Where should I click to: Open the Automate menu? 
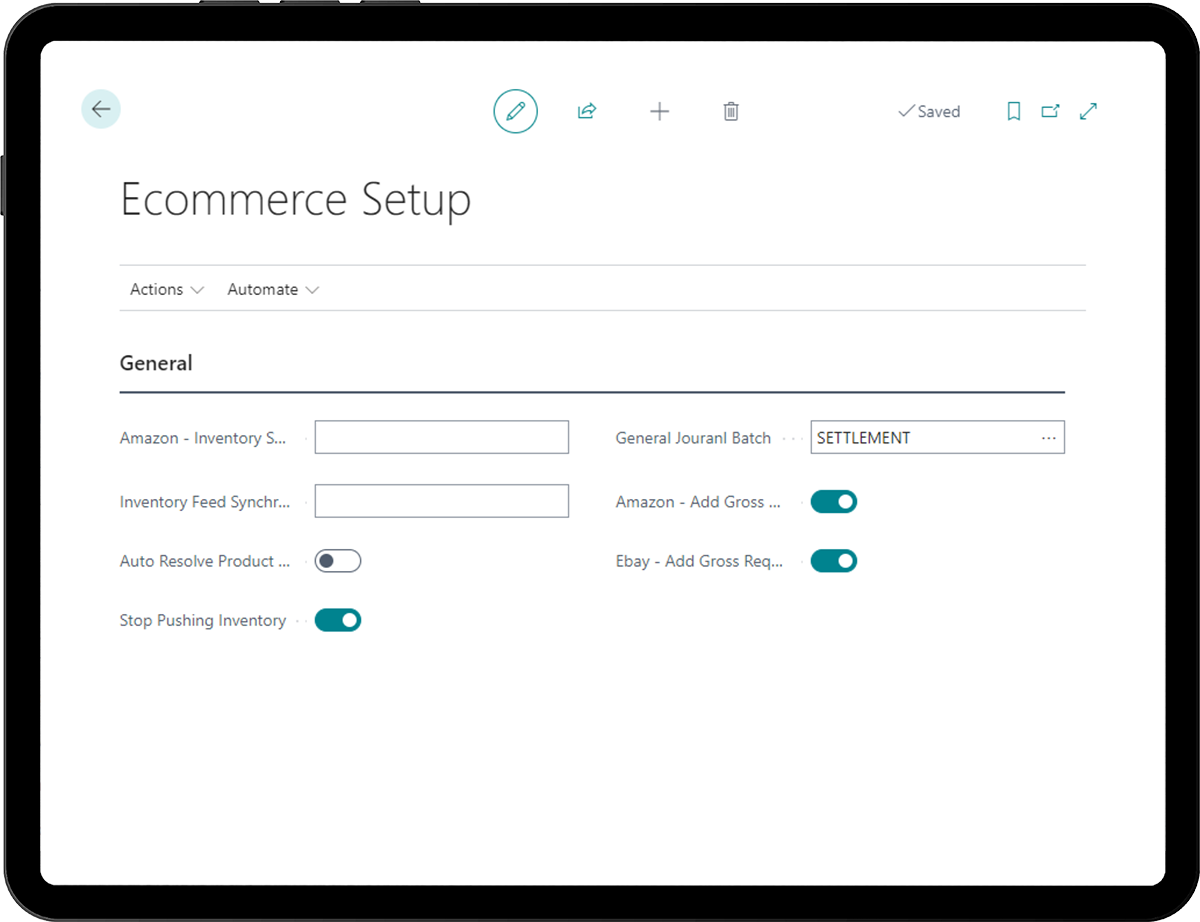click(x=263, y=289)
